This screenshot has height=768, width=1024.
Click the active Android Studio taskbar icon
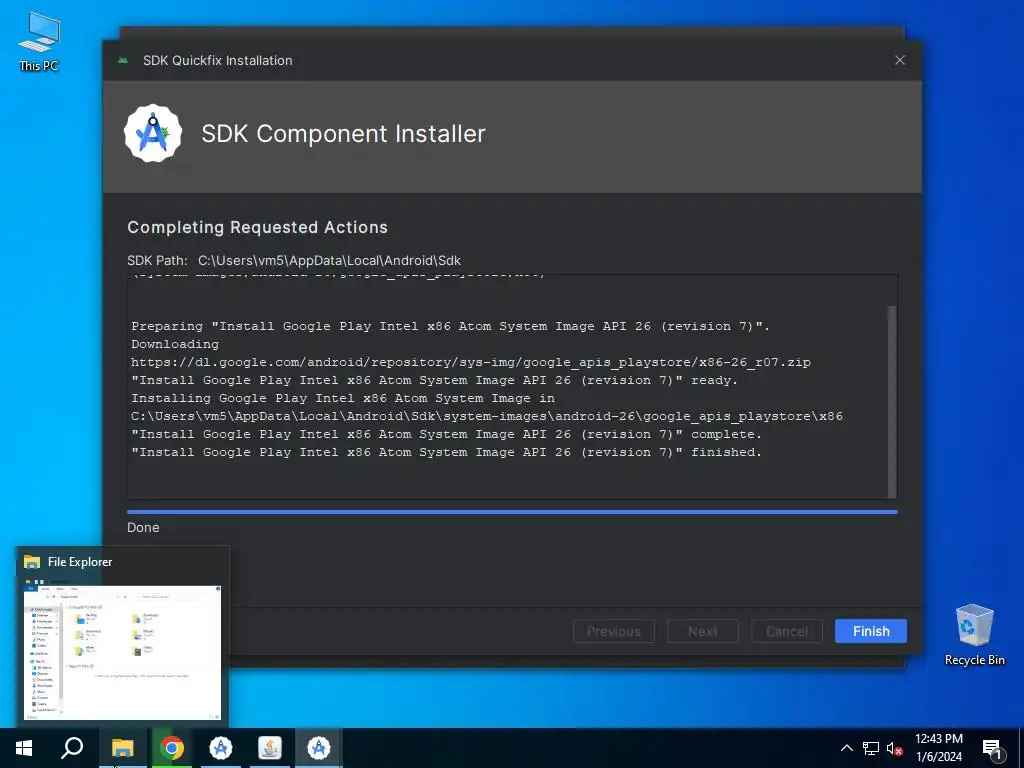tap(319, 748)
